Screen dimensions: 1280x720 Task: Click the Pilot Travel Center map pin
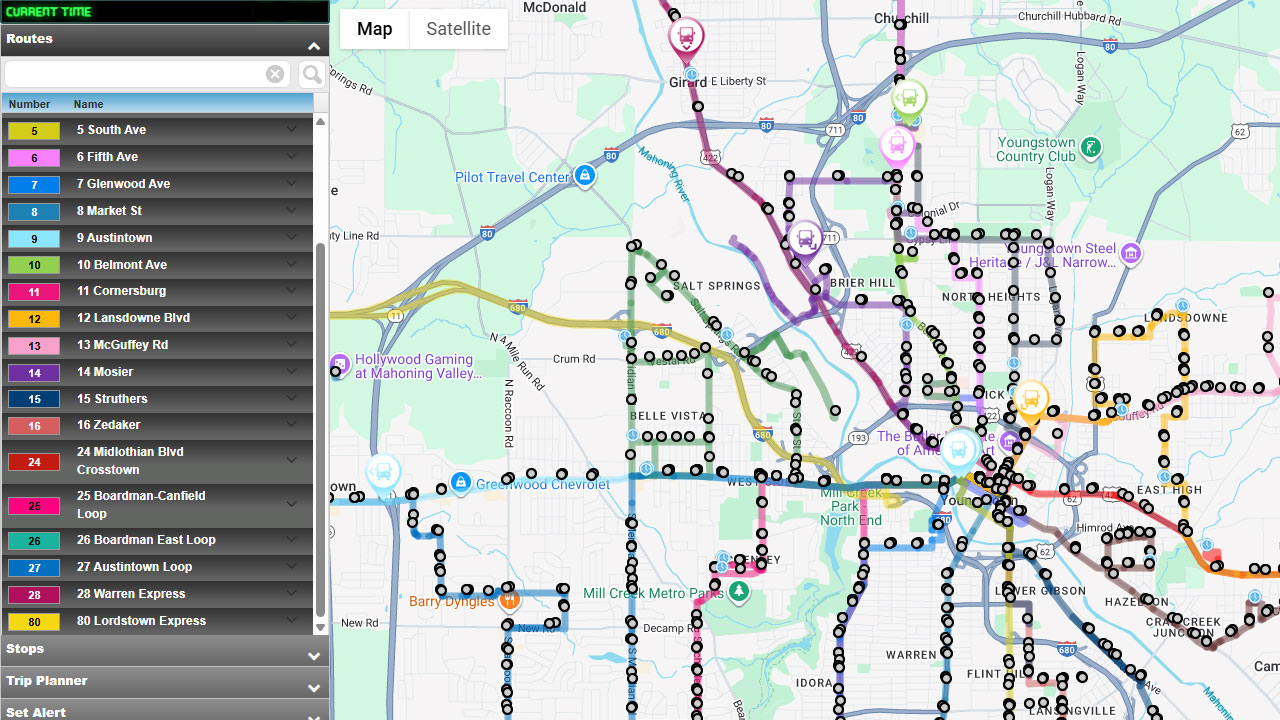585,177
